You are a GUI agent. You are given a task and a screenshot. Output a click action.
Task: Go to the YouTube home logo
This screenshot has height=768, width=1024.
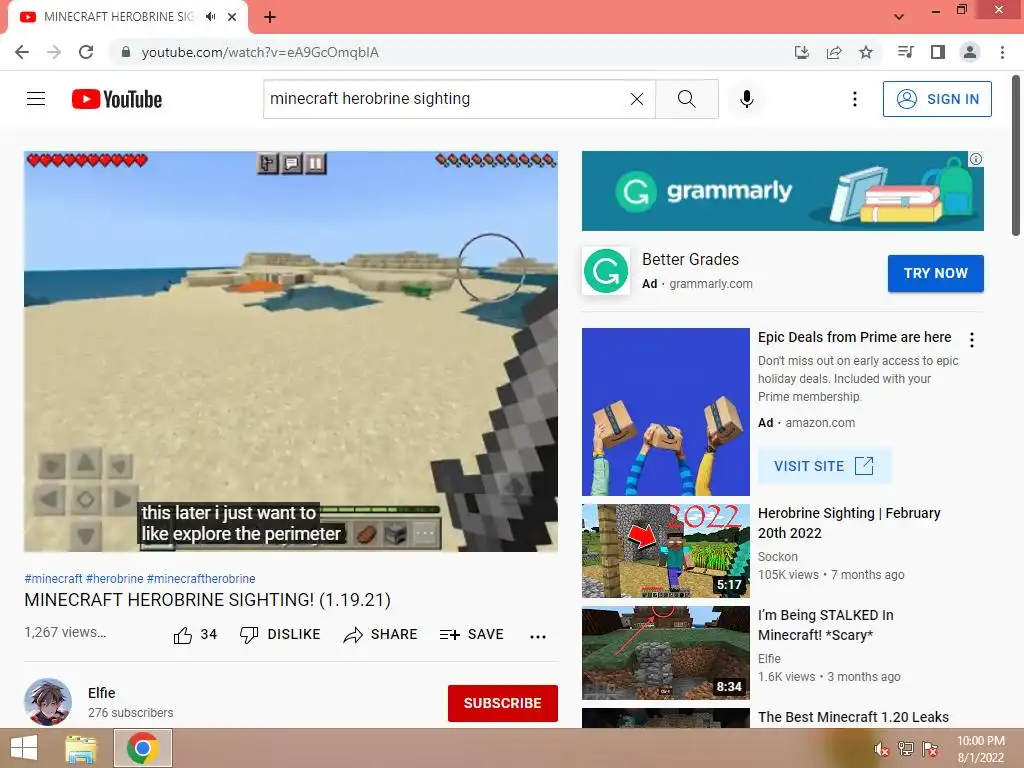point(117,99)
